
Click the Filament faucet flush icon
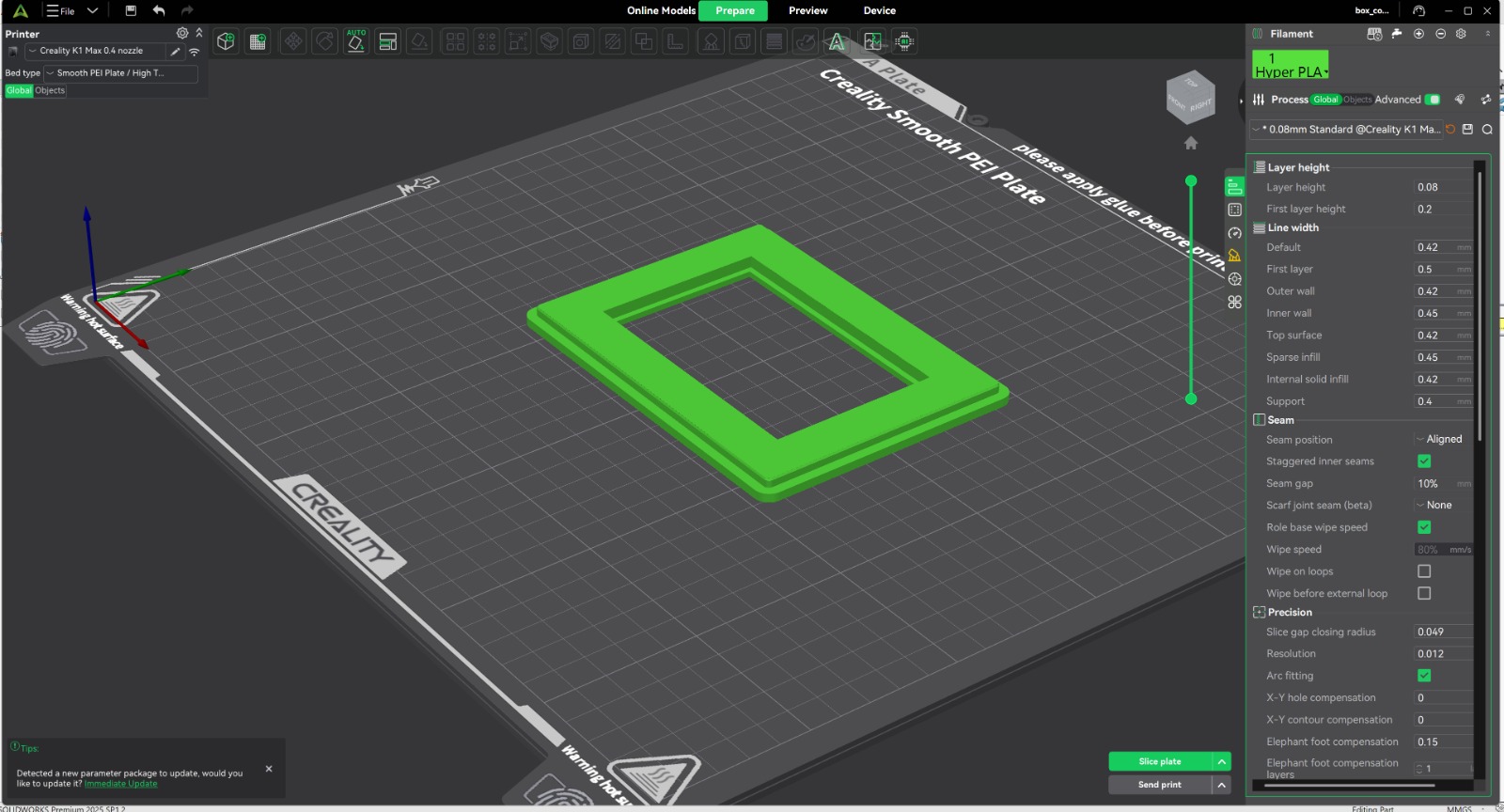(x=1397, y=34)
